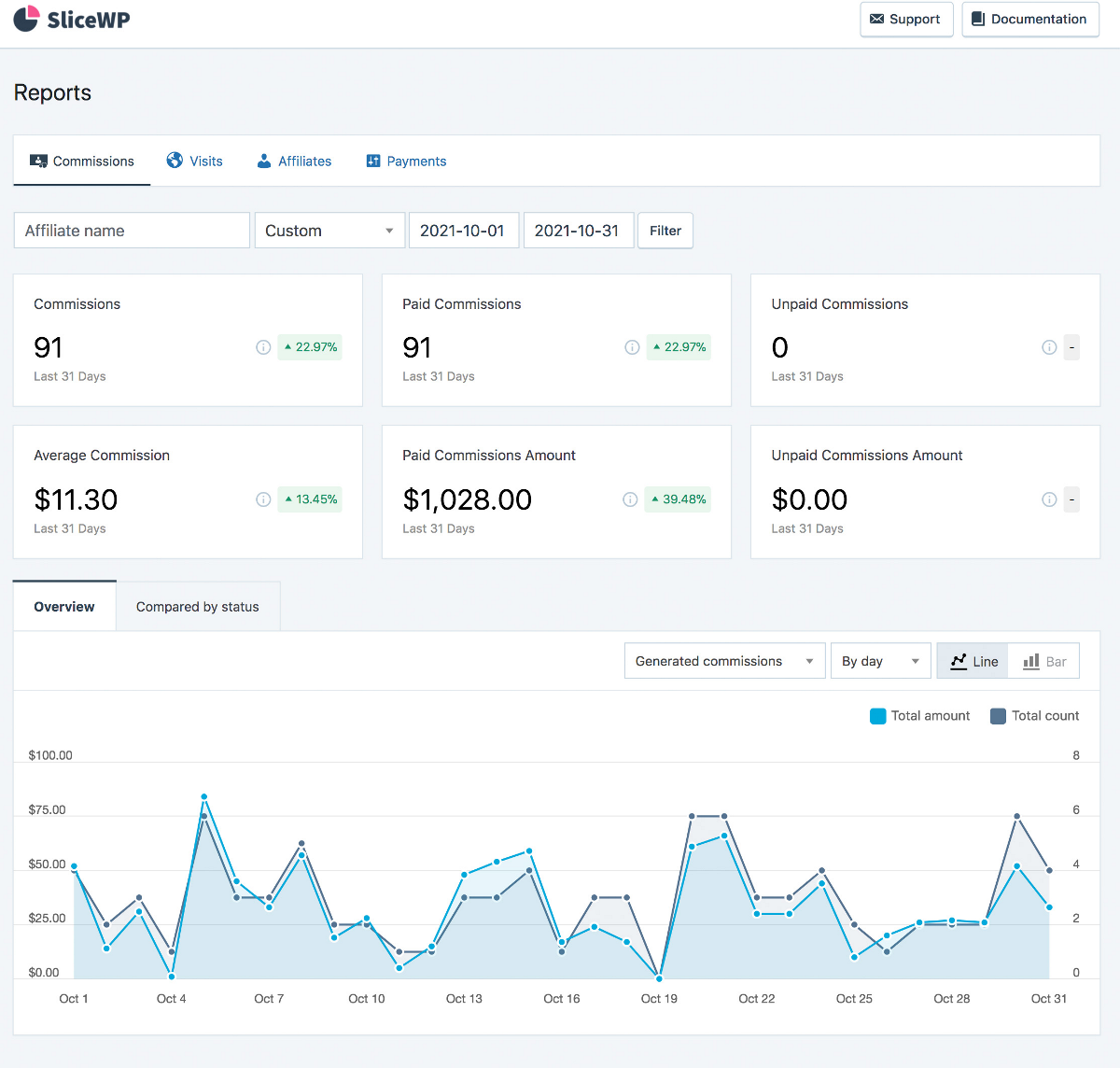Open the Custom date range dropdown
This screenshot has height=1068, width=1120.
point(329,231)
